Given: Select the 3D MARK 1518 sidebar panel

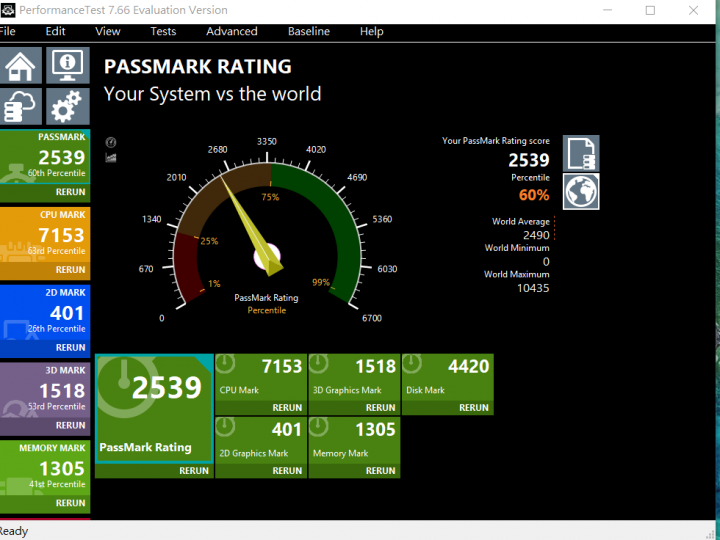Looking at the screenshot, I should 45,390.
